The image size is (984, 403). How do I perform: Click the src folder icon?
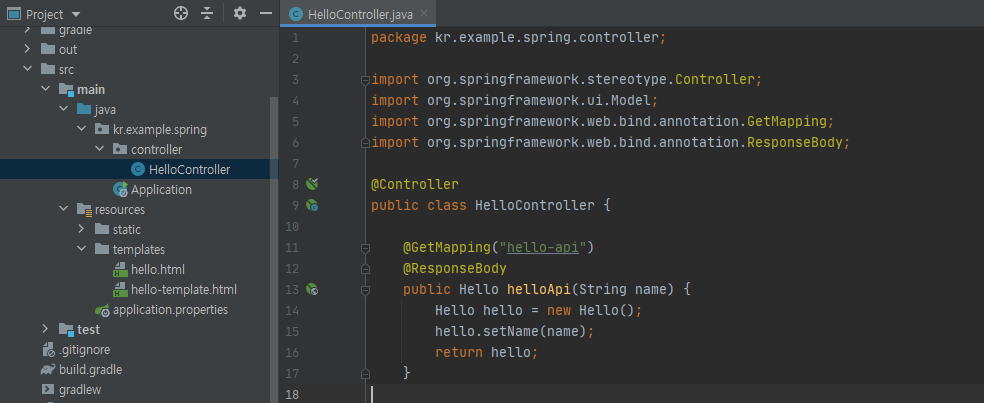tap(48, 69)
